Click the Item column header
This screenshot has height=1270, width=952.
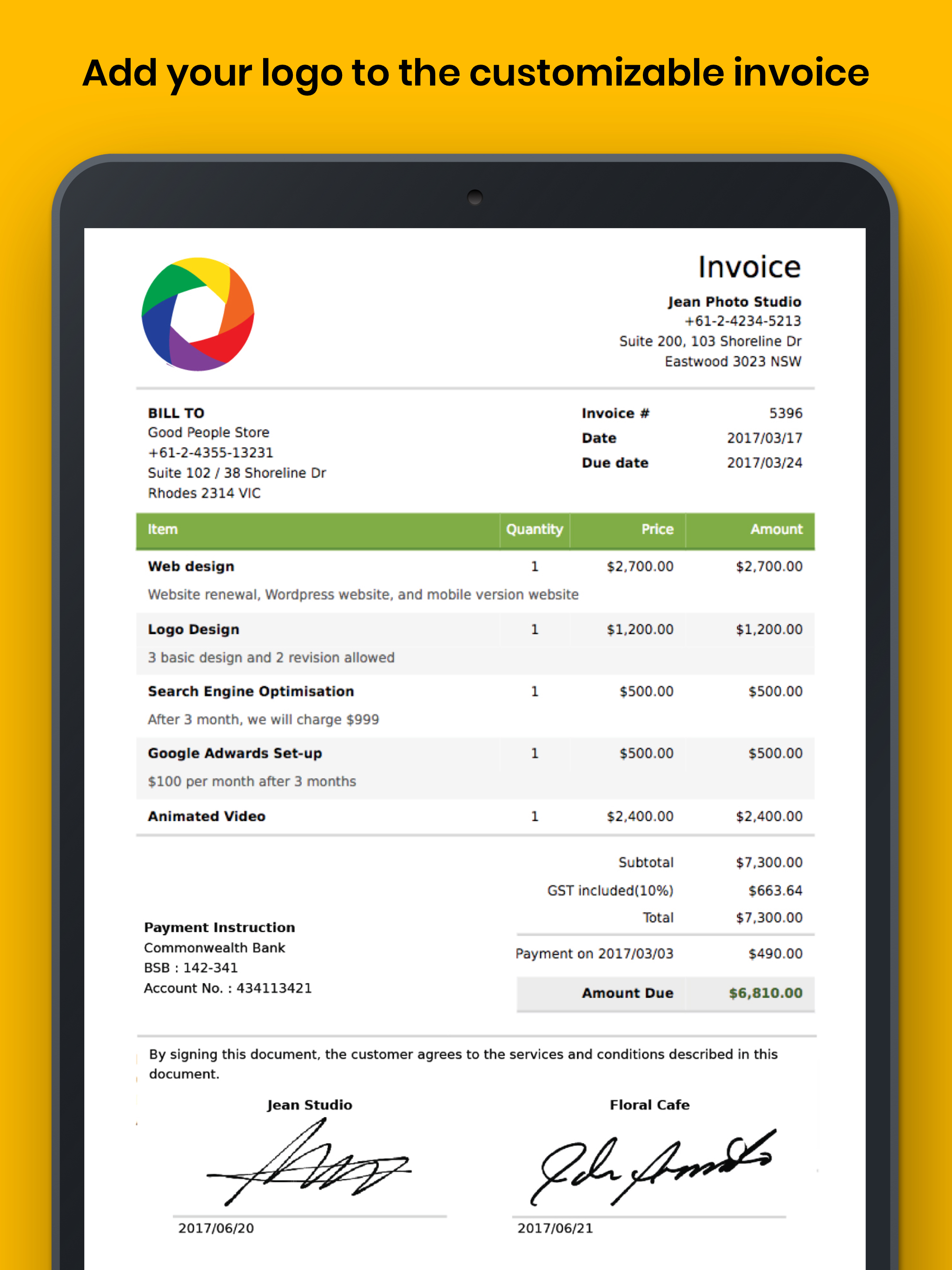[x=163, y=529]
